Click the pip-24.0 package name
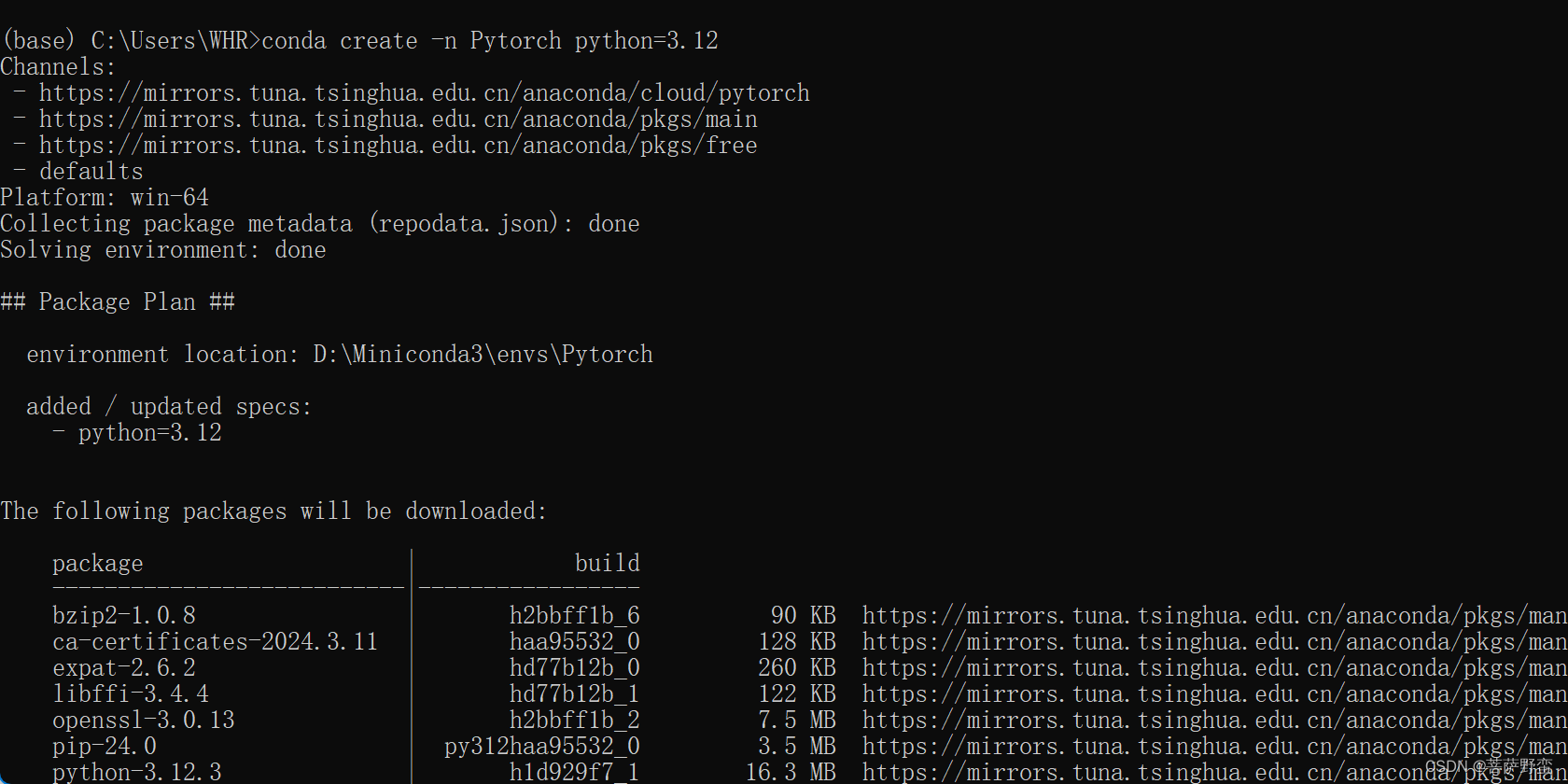This screenshot has height=784, width=1568. 105,747
